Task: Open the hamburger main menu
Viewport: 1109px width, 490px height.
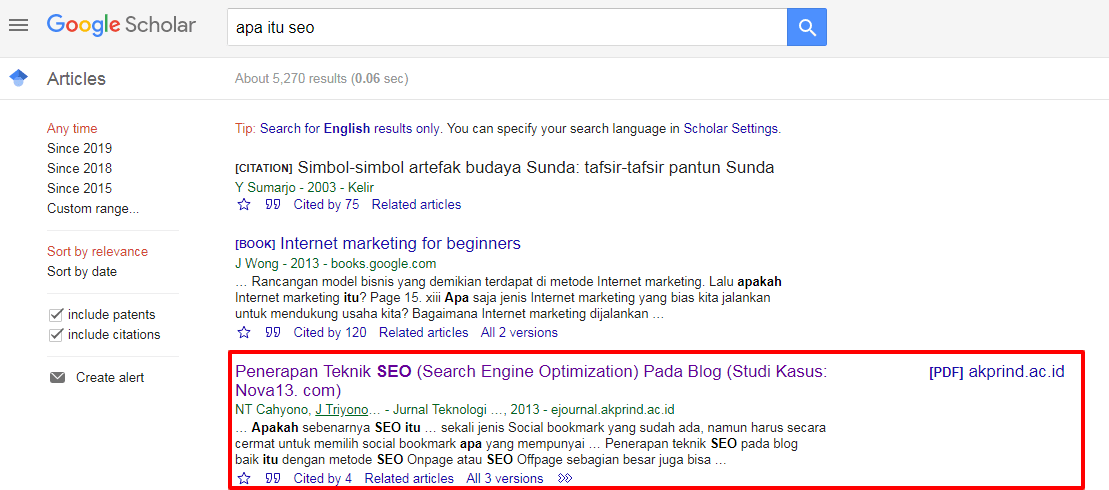Action: (x=18, y=25)
